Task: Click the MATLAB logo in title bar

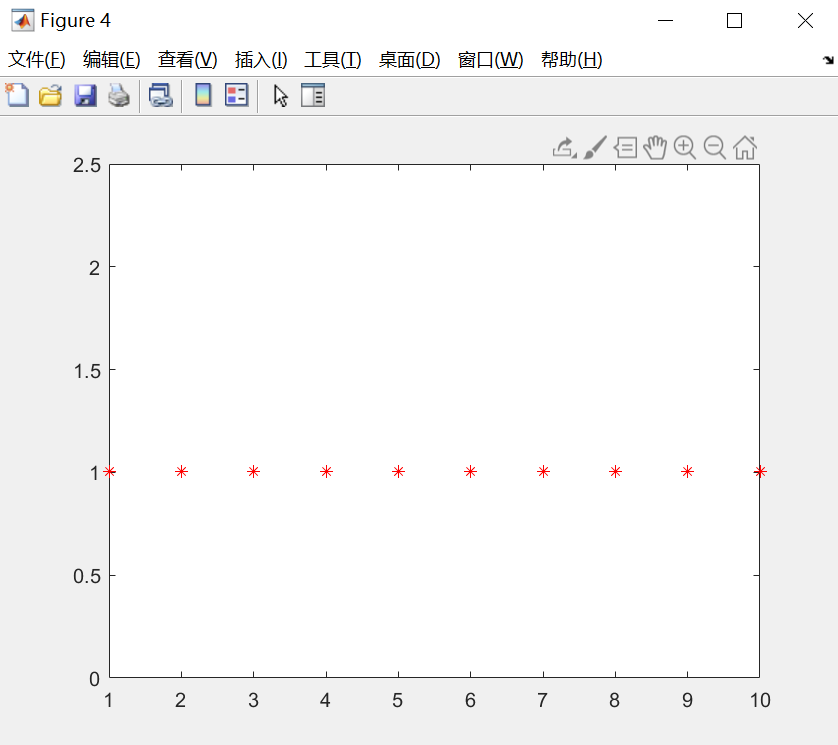Action: pos(22,20)
